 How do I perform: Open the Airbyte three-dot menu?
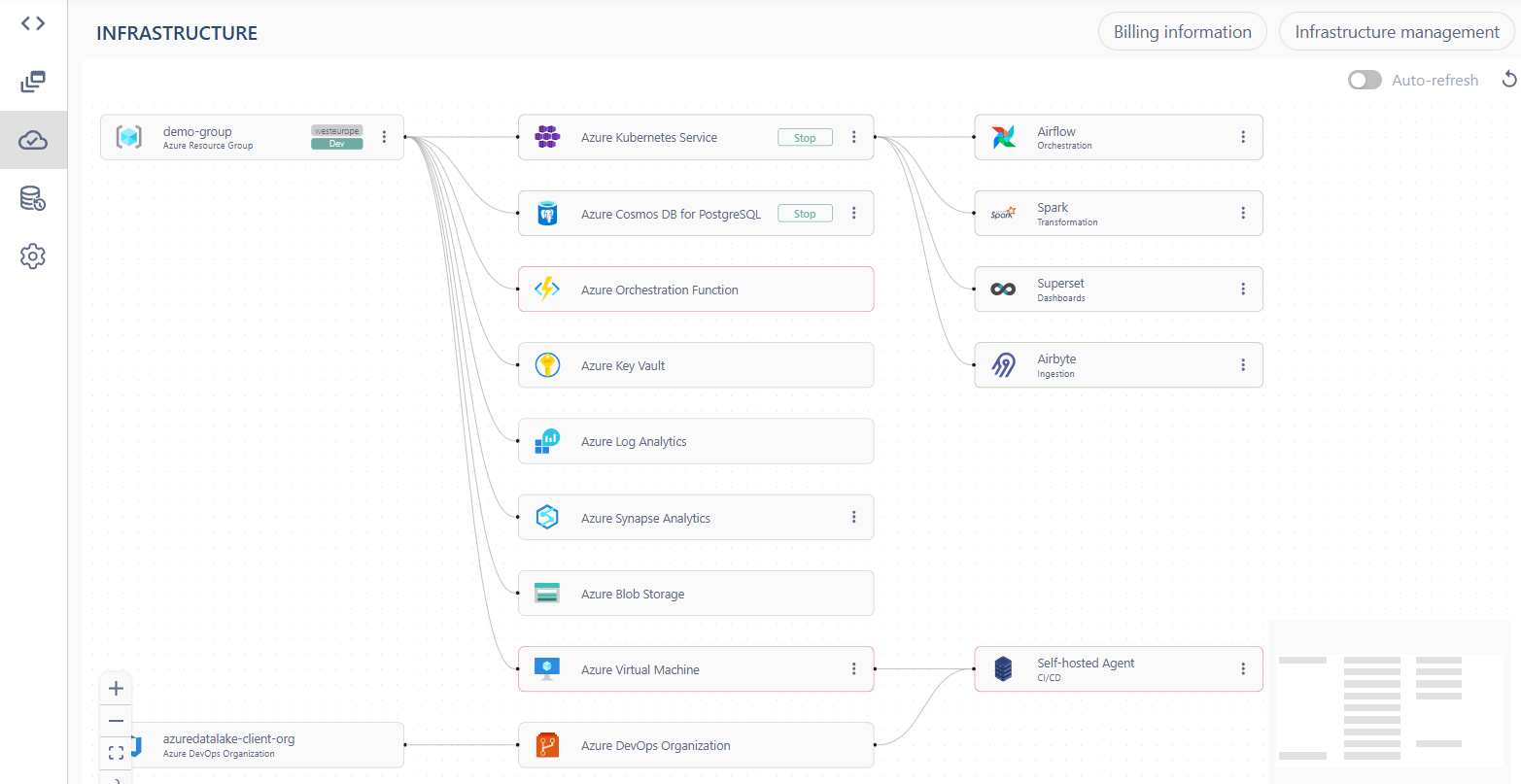(1243, 365)
